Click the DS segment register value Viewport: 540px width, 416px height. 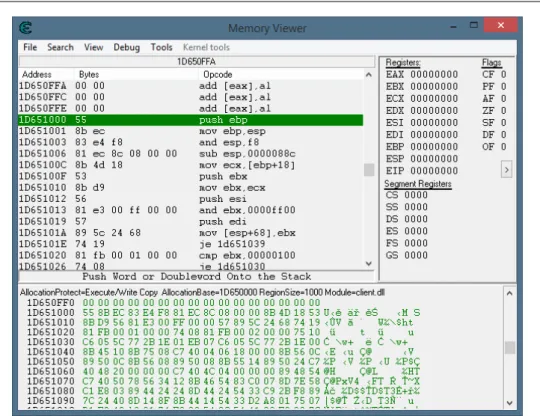[x=416, y=219]
